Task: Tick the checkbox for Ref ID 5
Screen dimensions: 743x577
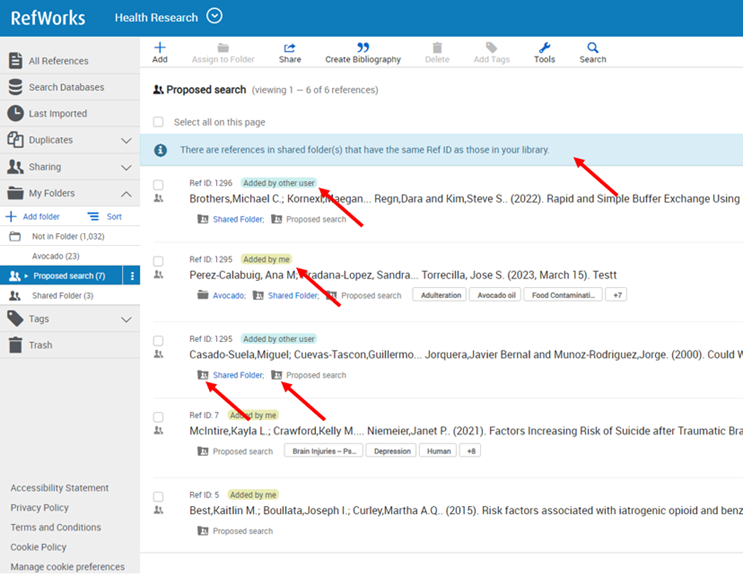Action: coord(158,496)
